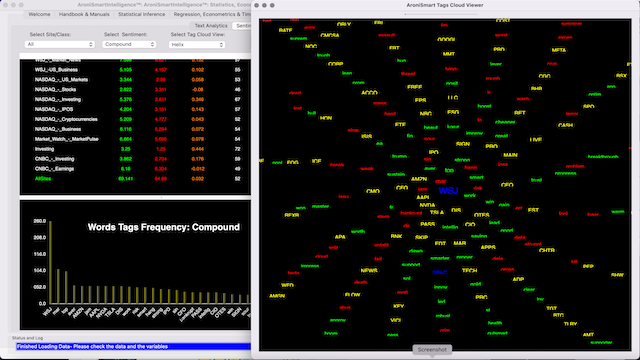640x360 pixels.
Task: Click the Finished Loading Data status message
Action: pos(92,347)
